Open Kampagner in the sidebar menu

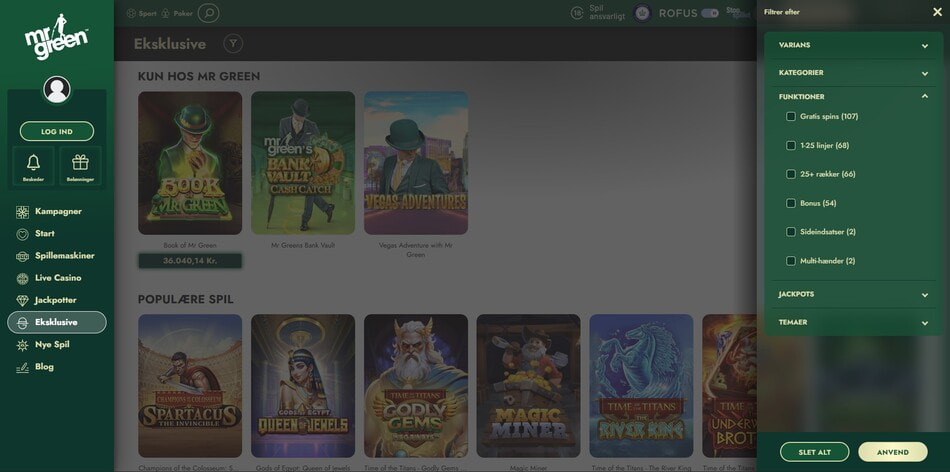[x=57, y=212]
